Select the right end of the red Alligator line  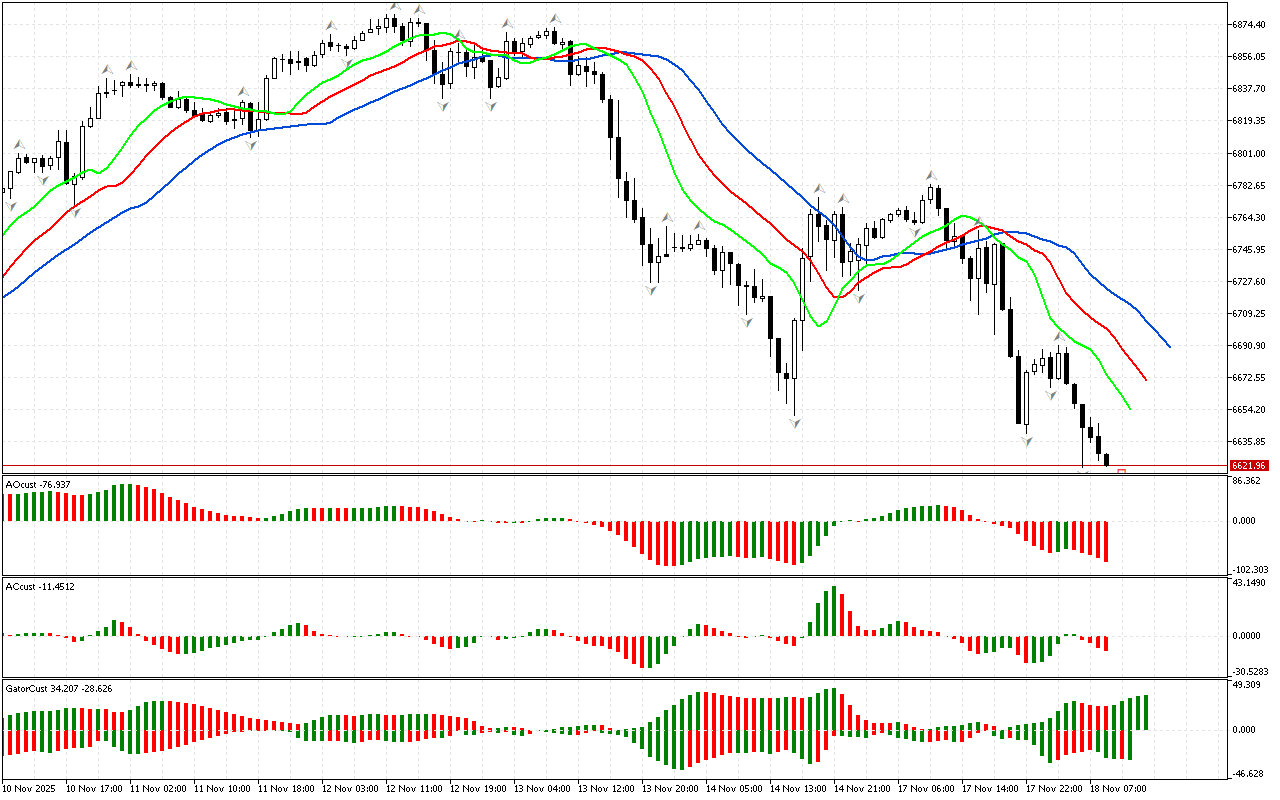(x=1145, y=379)
